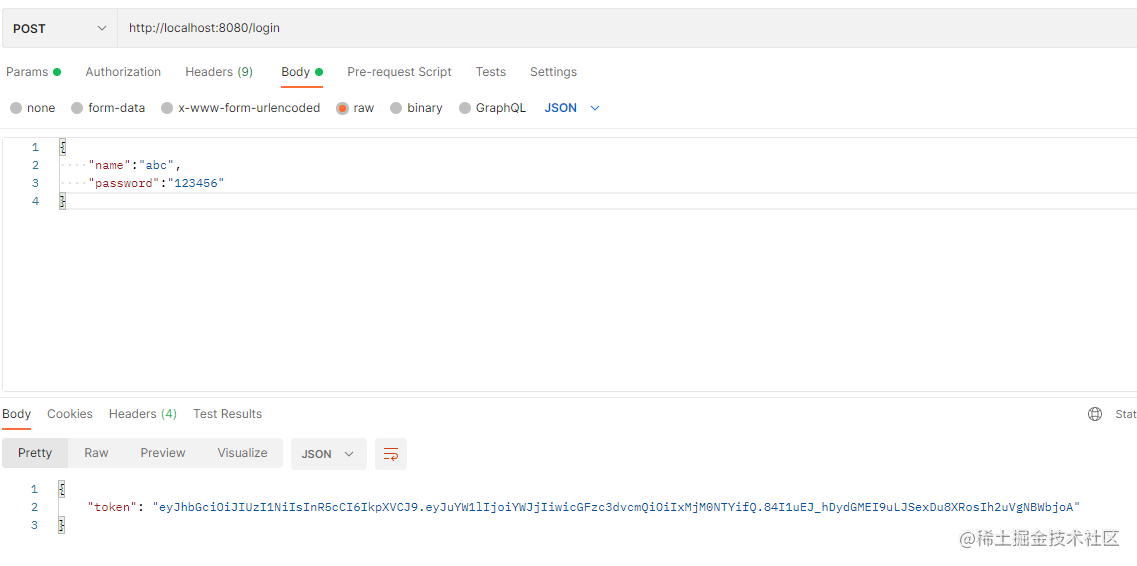Screen dimensions: 1137x566
Task: Switch to the Tests tab
Action: point(491,72)
